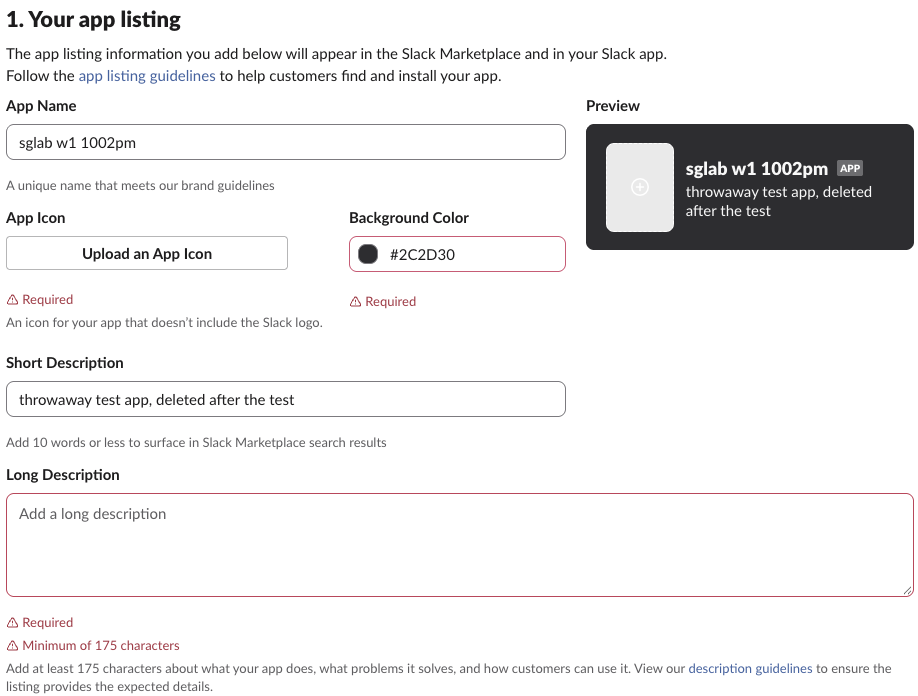Click the Background Color label

click(x=409, y=218)
